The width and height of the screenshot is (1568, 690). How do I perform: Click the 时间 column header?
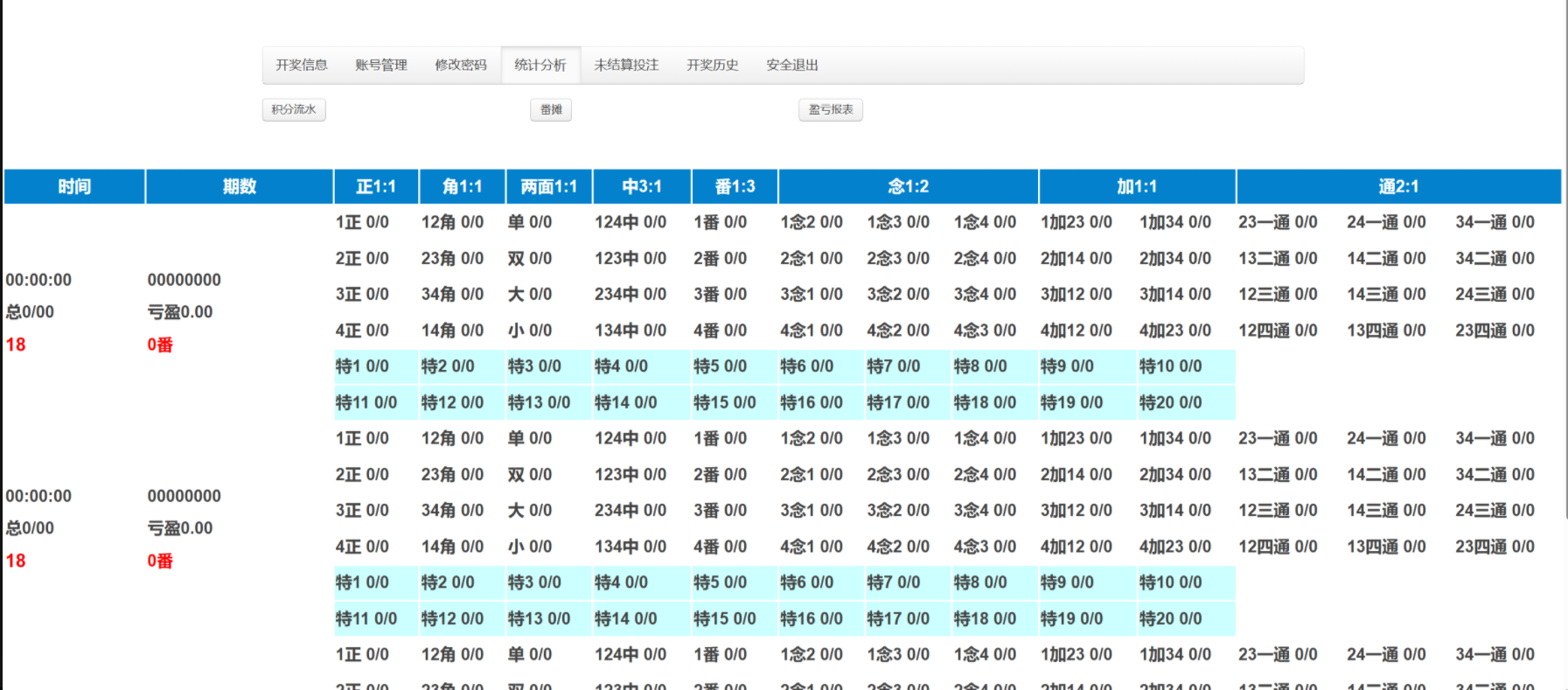pos(74,186)
